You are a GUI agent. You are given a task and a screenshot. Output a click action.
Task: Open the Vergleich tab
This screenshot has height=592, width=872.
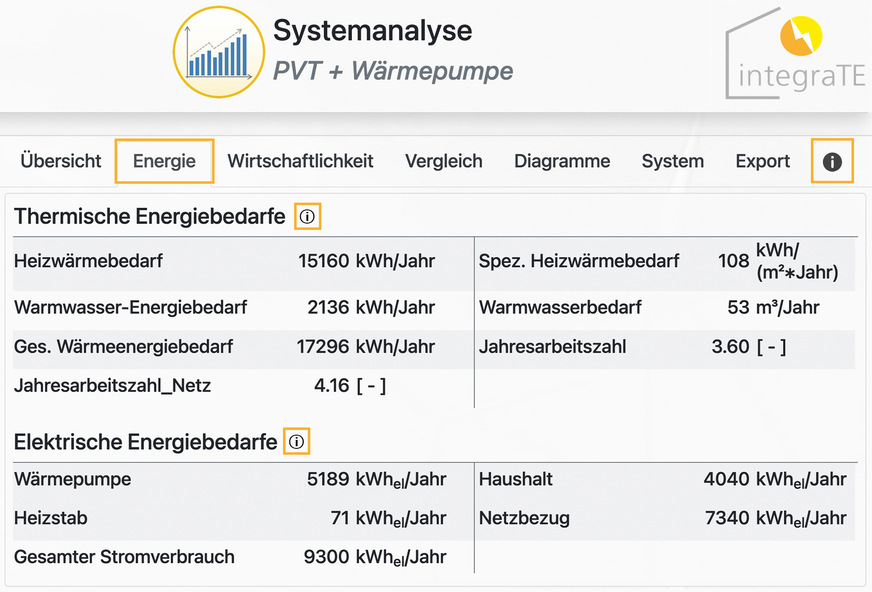tap(443, 161)
